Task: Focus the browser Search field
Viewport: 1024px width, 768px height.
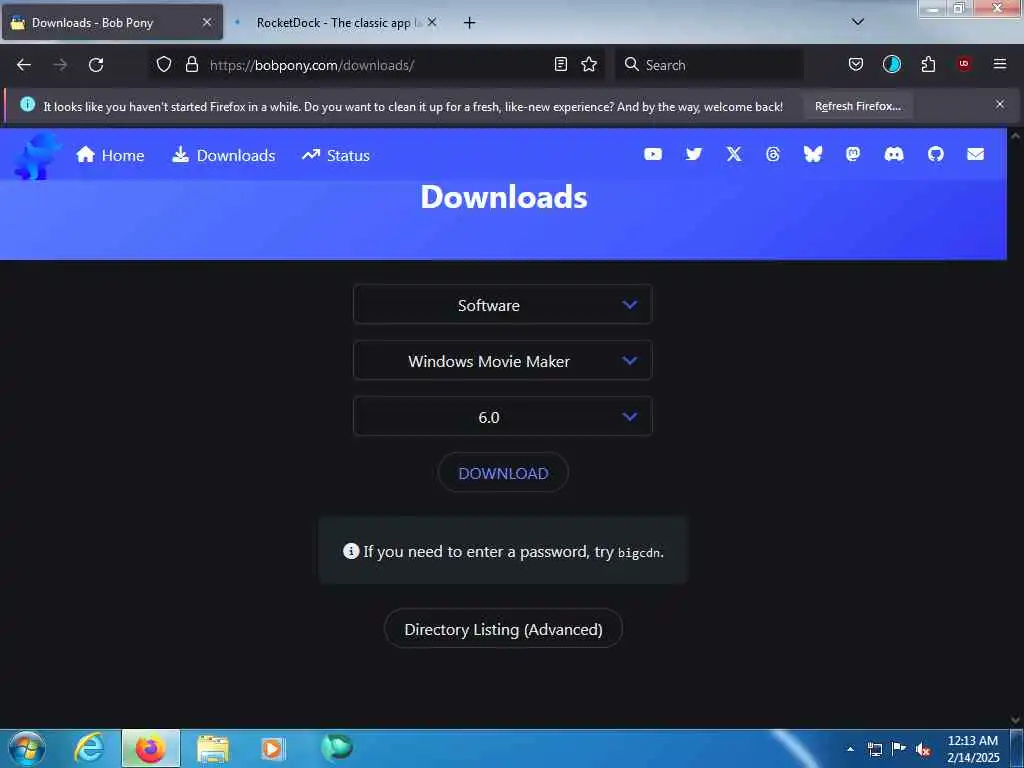Action: 709,65
